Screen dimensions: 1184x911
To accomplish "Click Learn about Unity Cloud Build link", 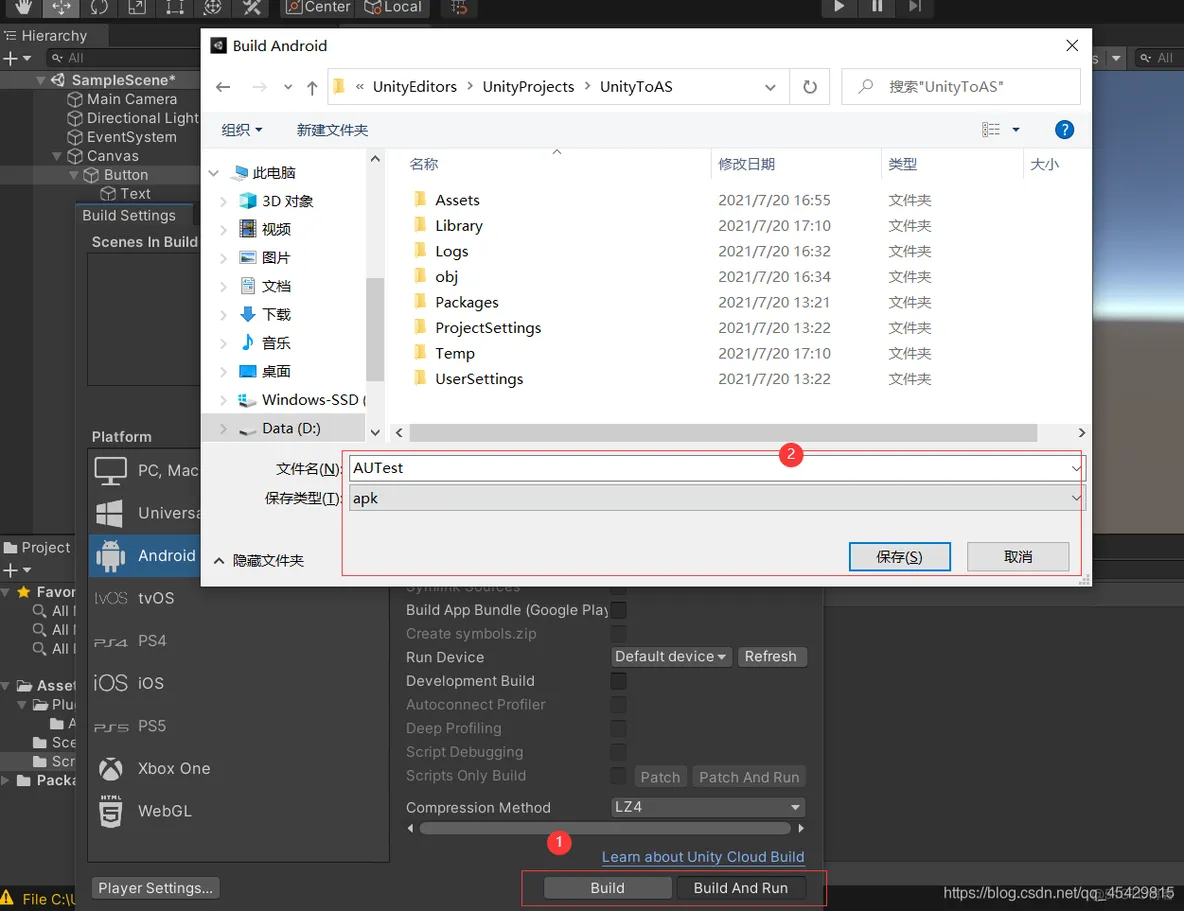I will coord(702,857).
